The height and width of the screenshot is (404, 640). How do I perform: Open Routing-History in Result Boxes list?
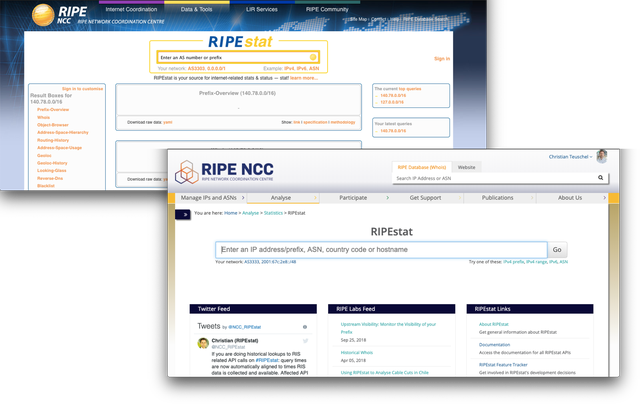[x=53, y=140]
